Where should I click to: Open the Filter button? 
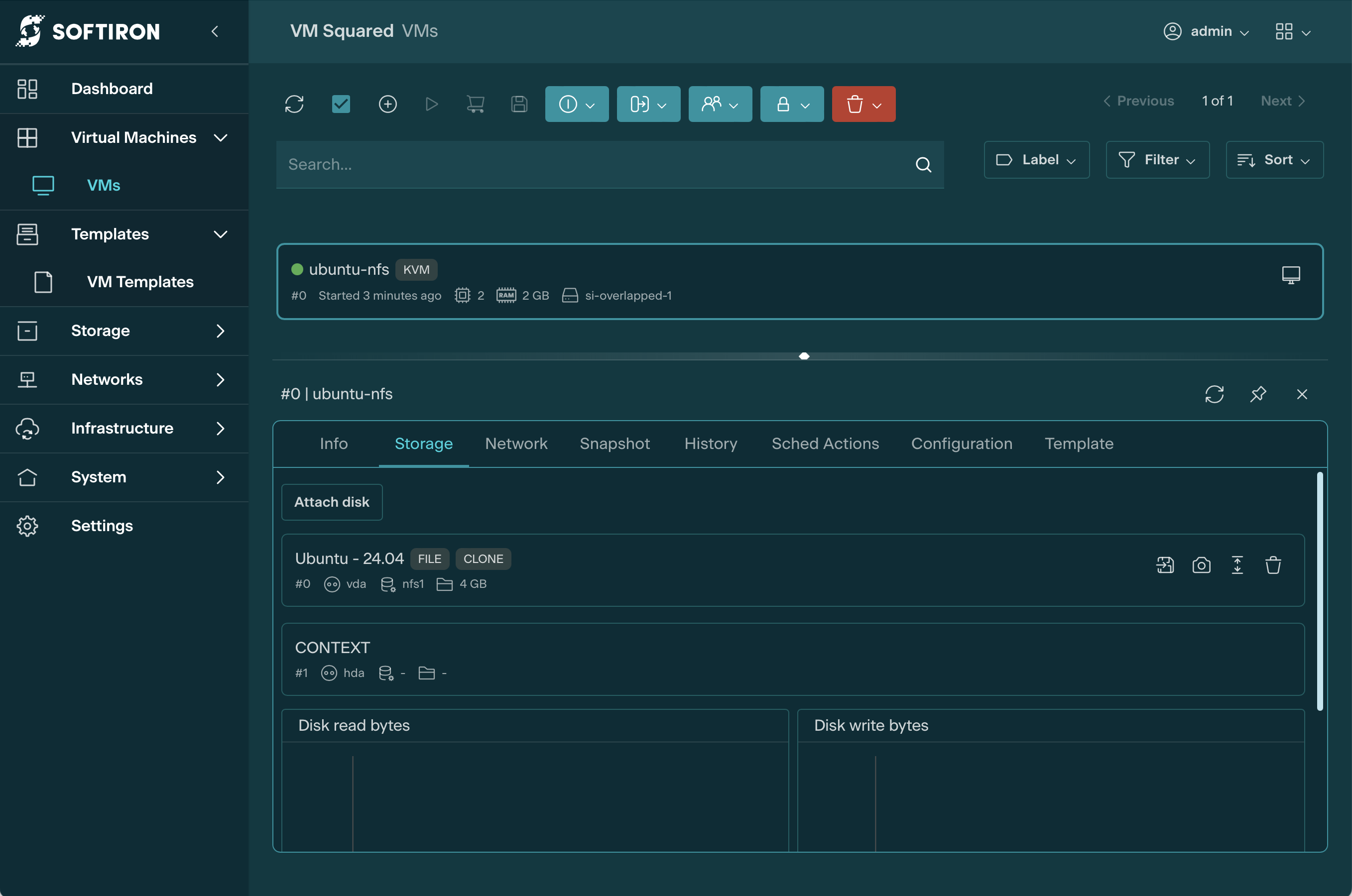[1157, 160]
